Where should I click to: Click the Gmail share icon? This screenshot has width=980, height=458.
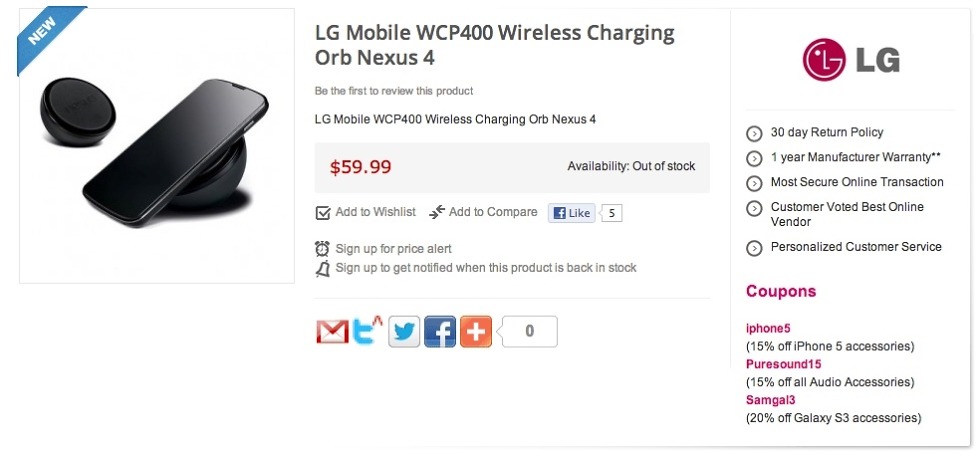(332, 332)
